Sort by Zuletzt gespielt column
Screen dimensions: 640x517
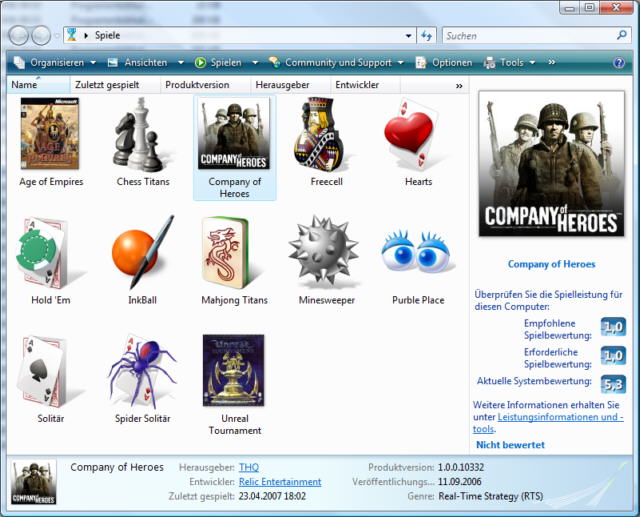click(x=115, y=85)
